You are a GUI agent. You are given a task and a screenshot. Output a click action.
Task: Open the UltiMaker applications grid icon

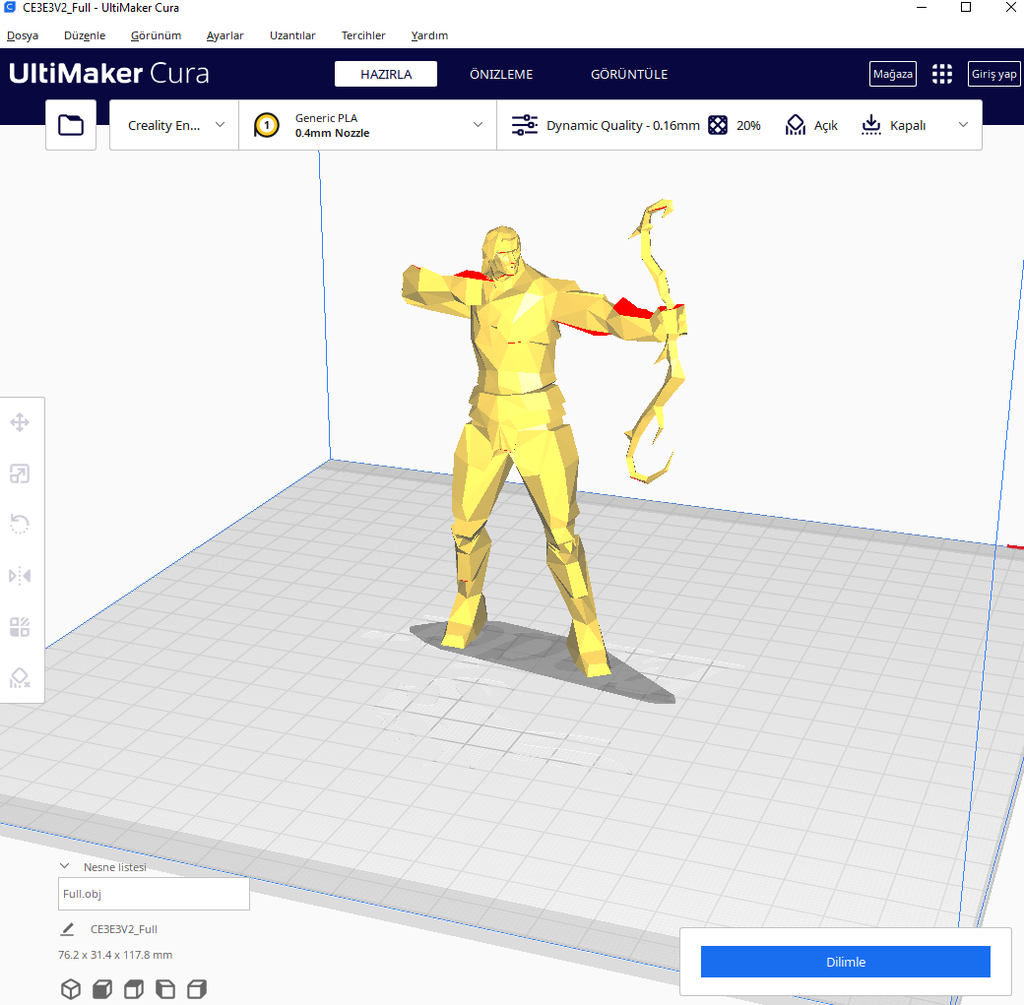coord(941,73)
